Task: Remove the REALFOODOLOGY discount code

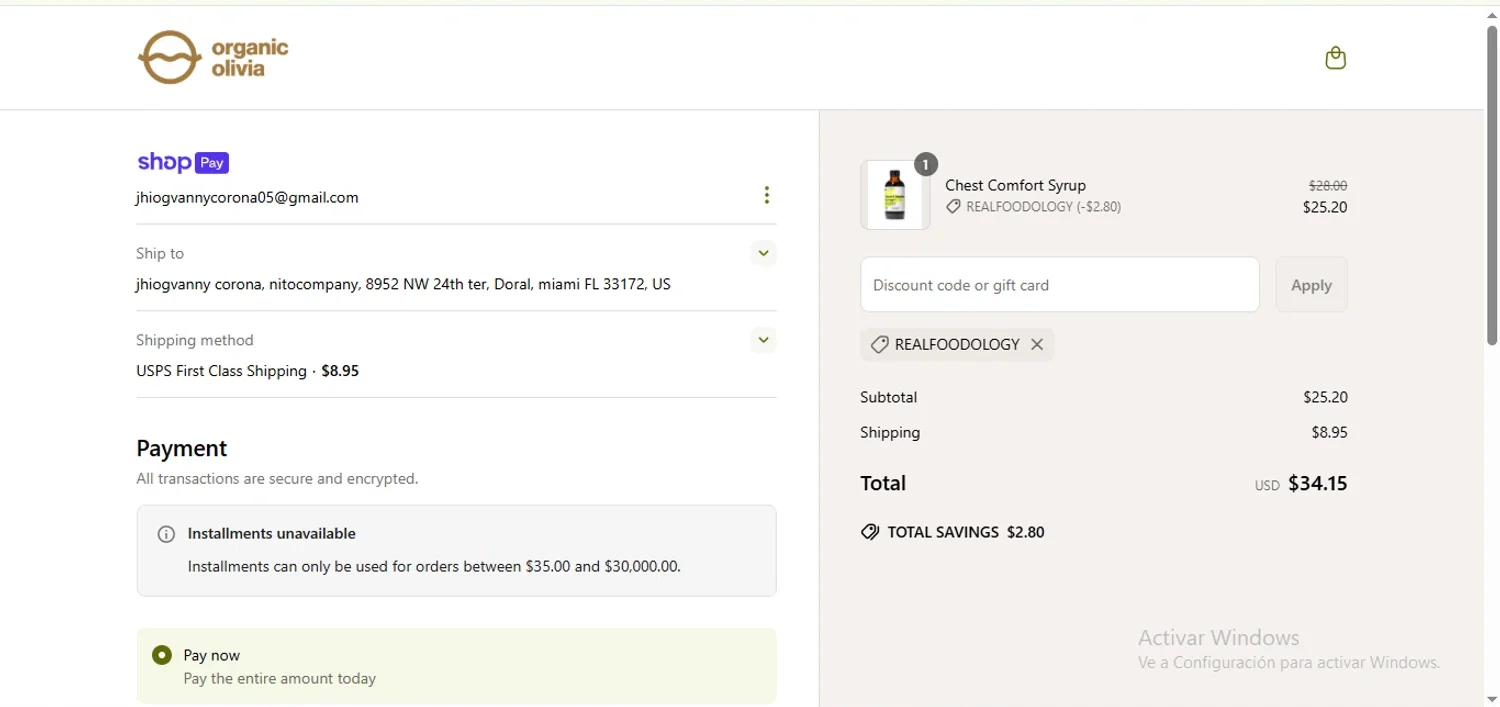Action: tap(1037, 344)
